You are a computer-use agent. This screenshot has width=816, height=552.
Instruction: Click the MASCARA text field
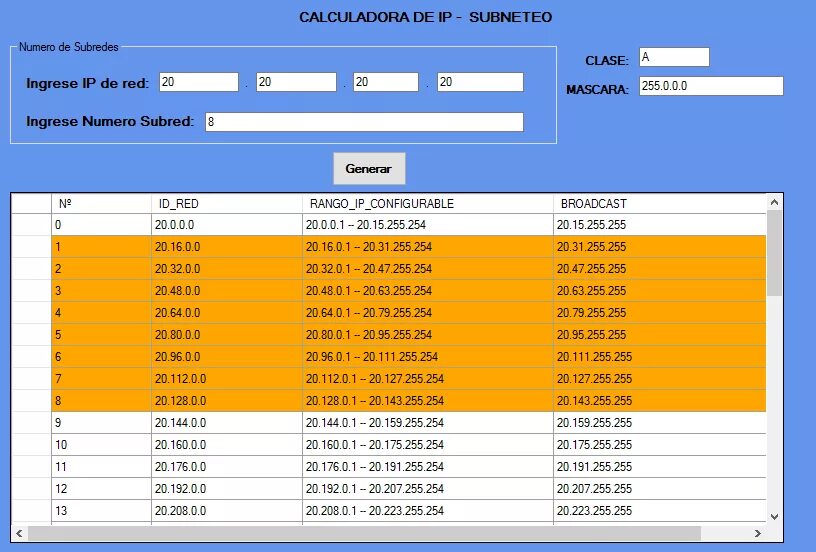point(711,86)
